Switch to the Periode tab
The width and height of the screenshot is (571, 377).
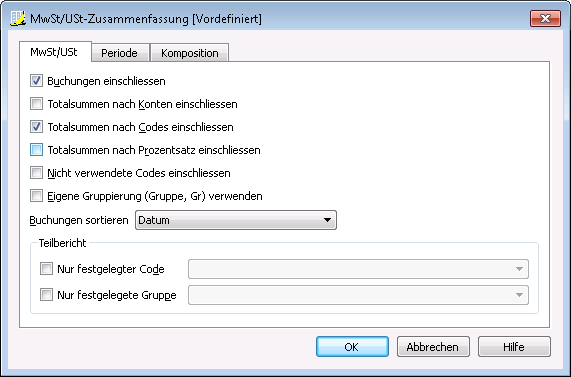pyautogui.click(x=120, y=53)
